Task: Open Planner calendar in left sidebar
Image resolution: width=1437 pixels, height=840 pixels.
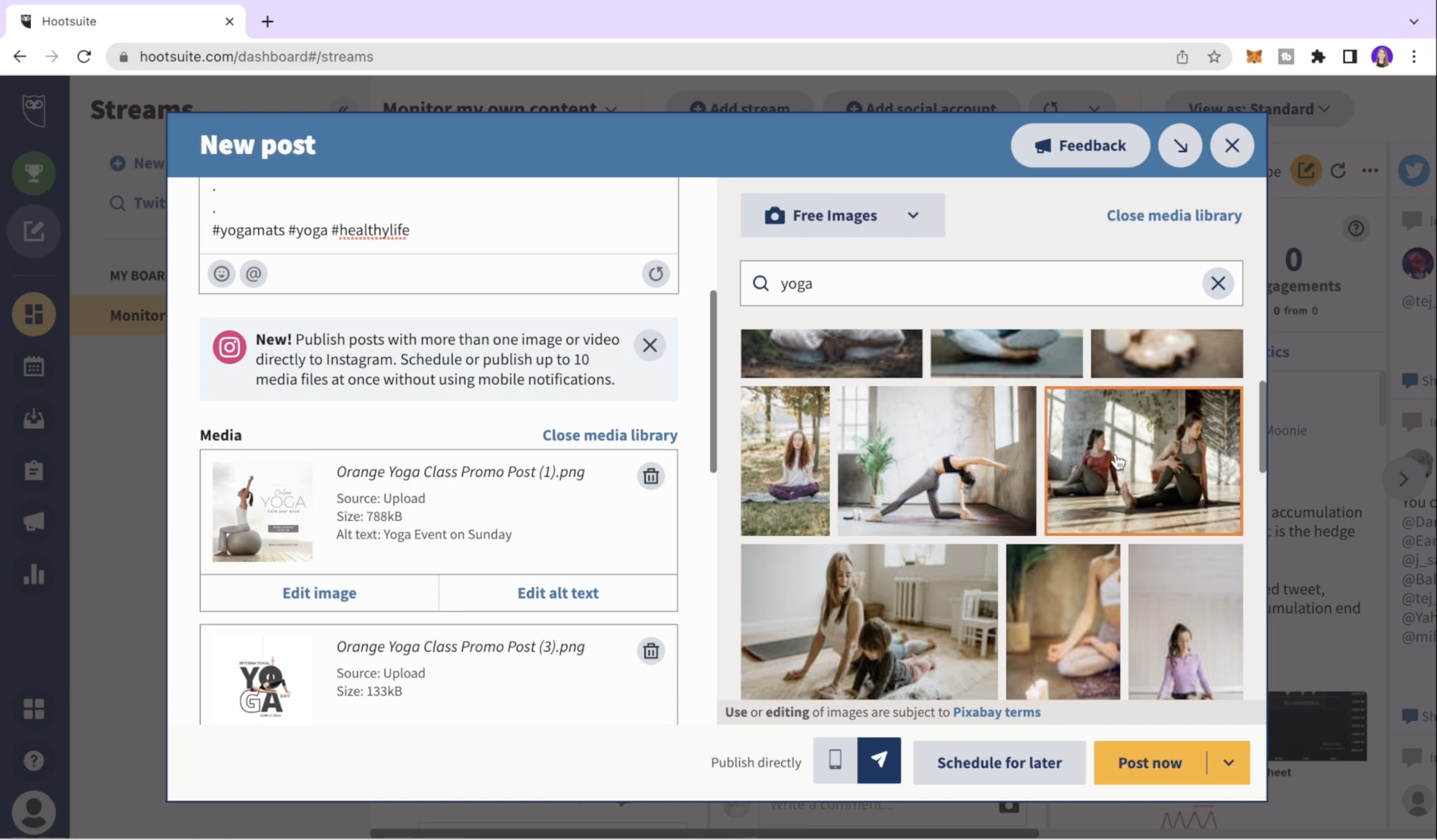Action: (34, 366)
